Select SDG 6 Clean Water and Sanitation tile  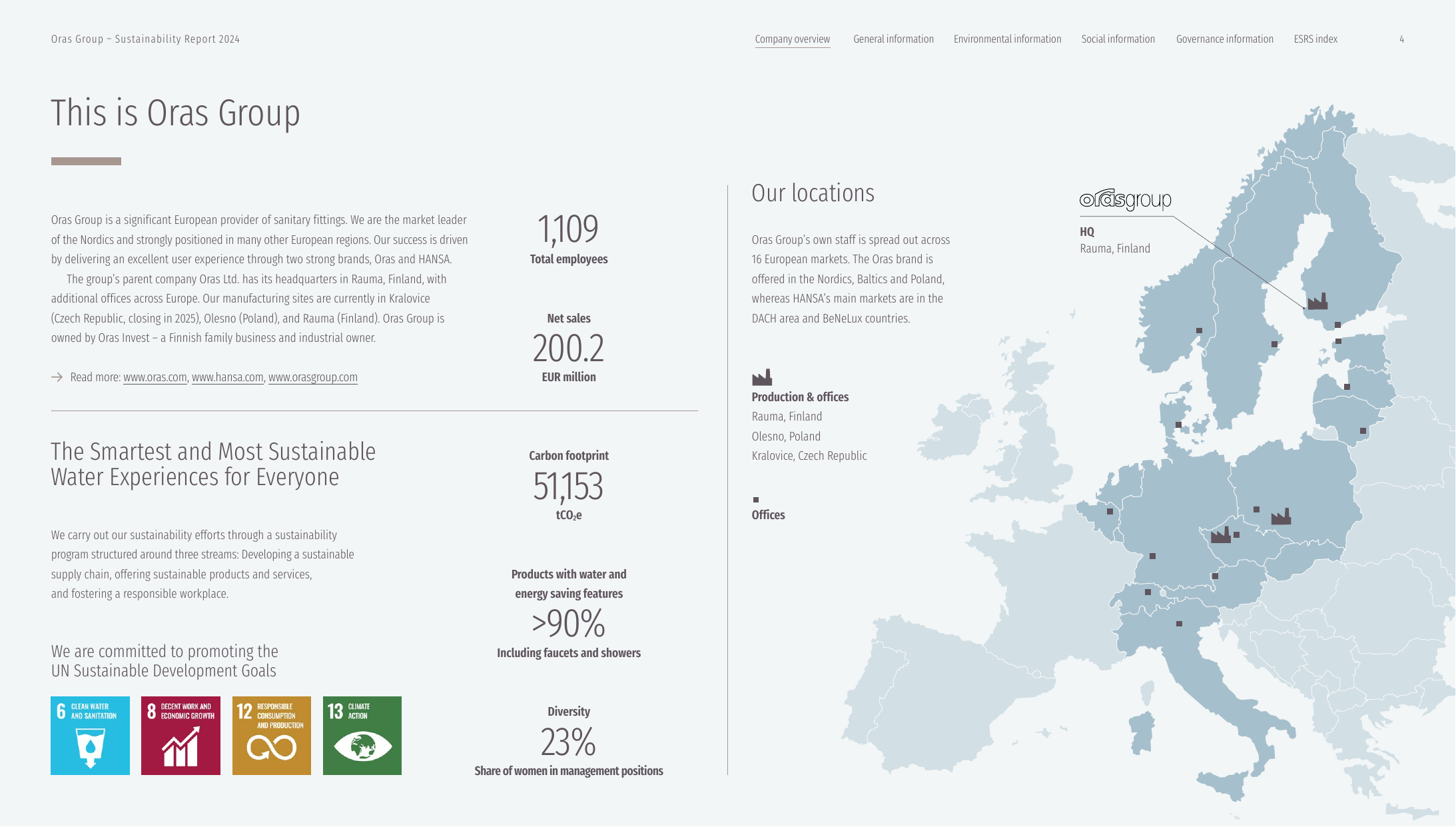click(x=91, y=736)
